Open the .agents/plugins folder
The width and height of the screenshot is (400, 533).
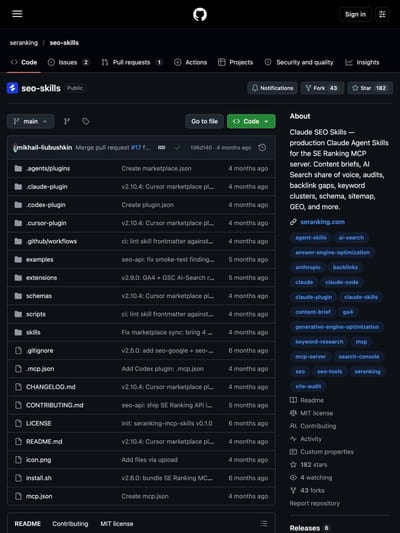pos(48,169)
